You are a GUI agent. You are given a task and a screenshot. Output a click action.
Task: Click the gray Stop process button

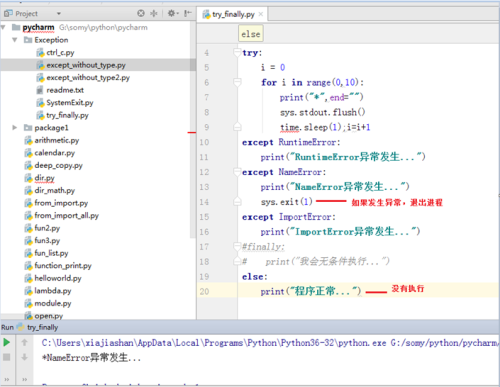click(x=6, y=357)
